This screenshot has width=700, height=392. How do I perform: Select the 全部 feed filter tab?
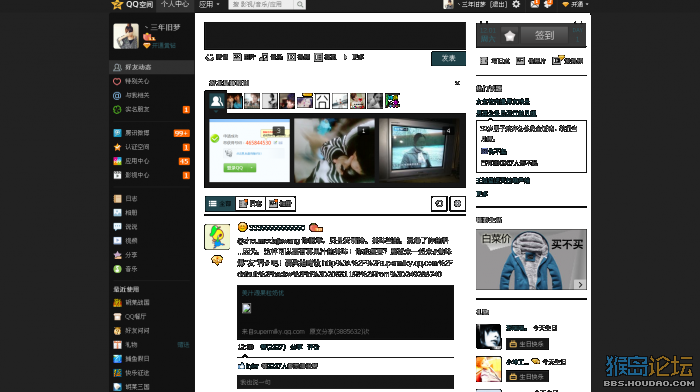click(220, 204)
